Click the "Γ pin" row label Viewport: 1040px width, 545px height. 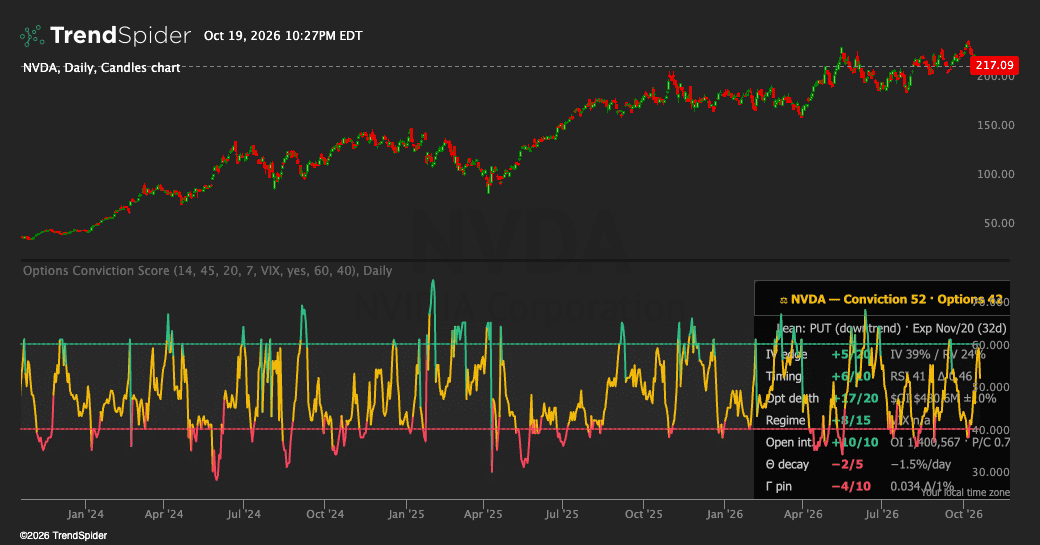[x=779, y=486]
